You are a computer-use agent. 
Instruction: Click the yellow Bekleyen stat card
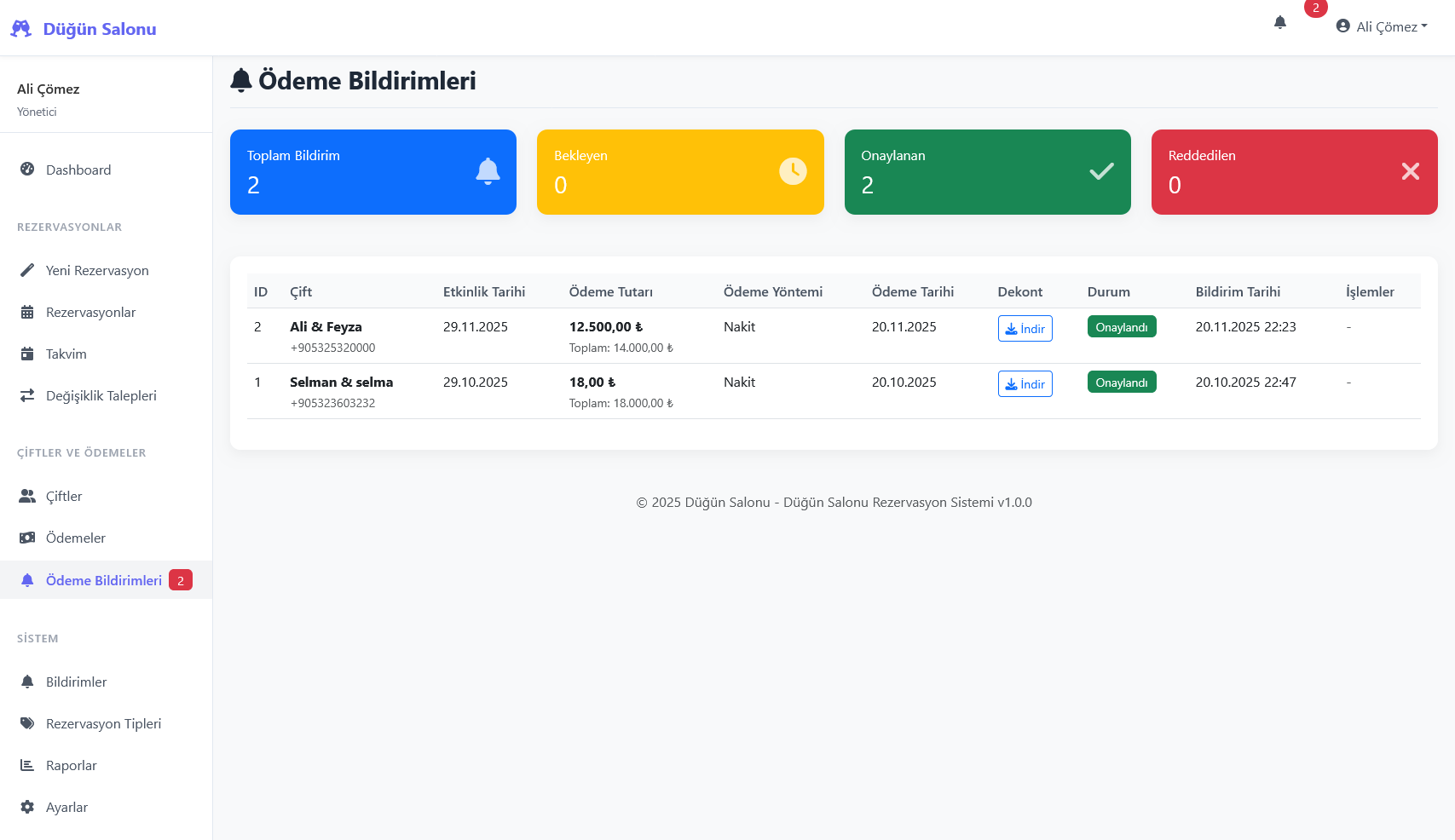tap(680, 172)
